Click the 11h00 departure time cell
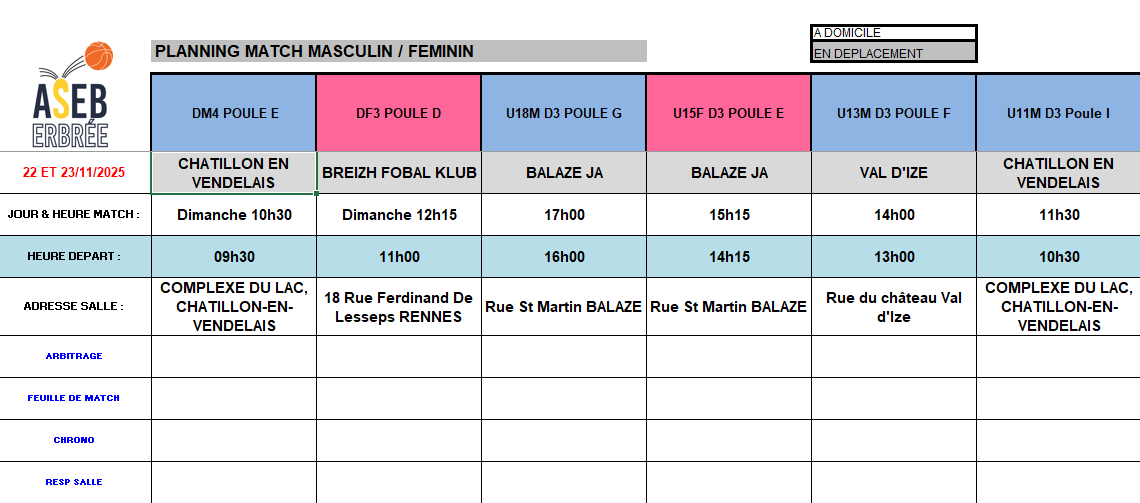 [399, 257]
